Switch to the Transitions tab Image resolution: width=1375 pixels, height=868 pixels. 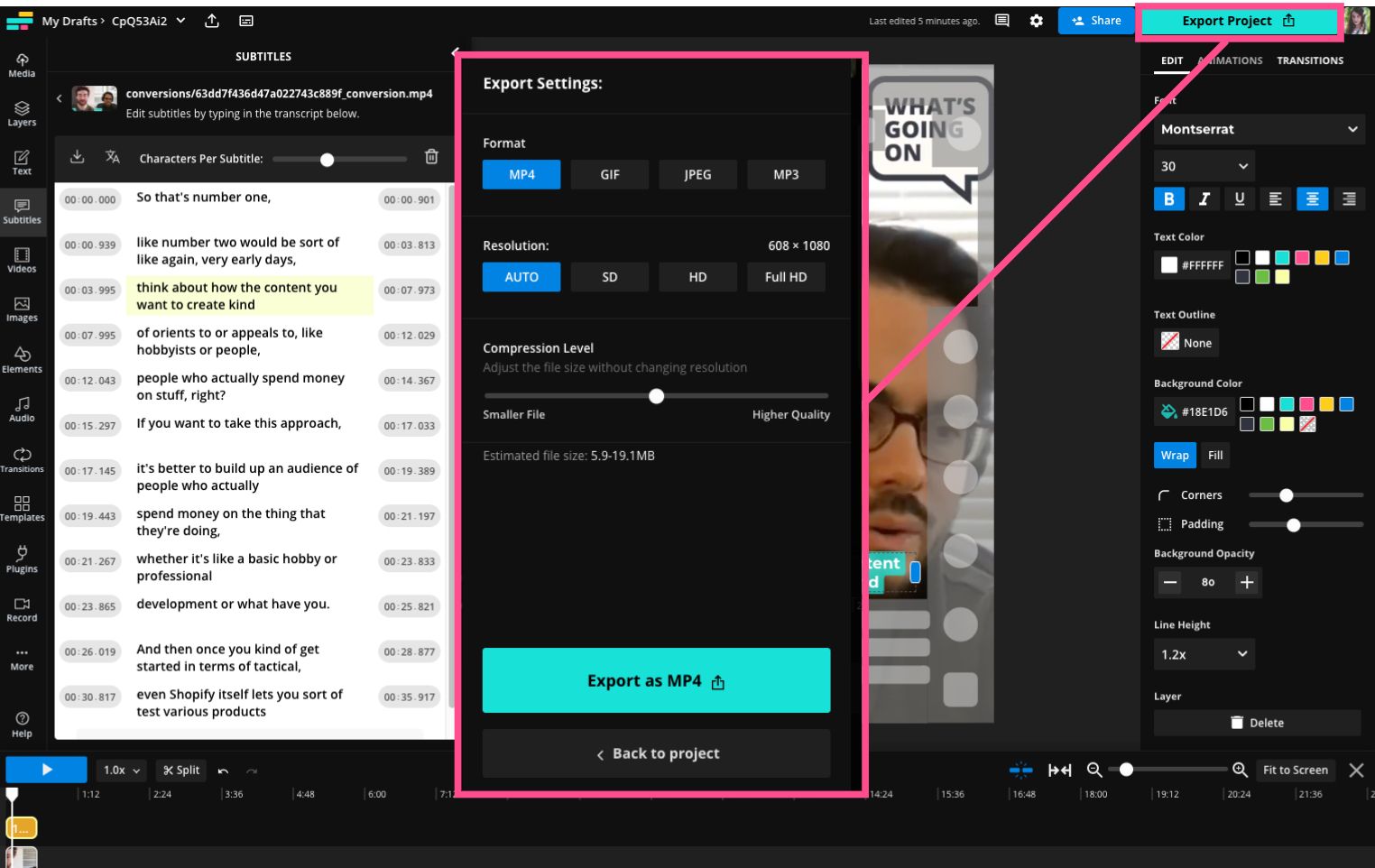(x=1309, y=60)
